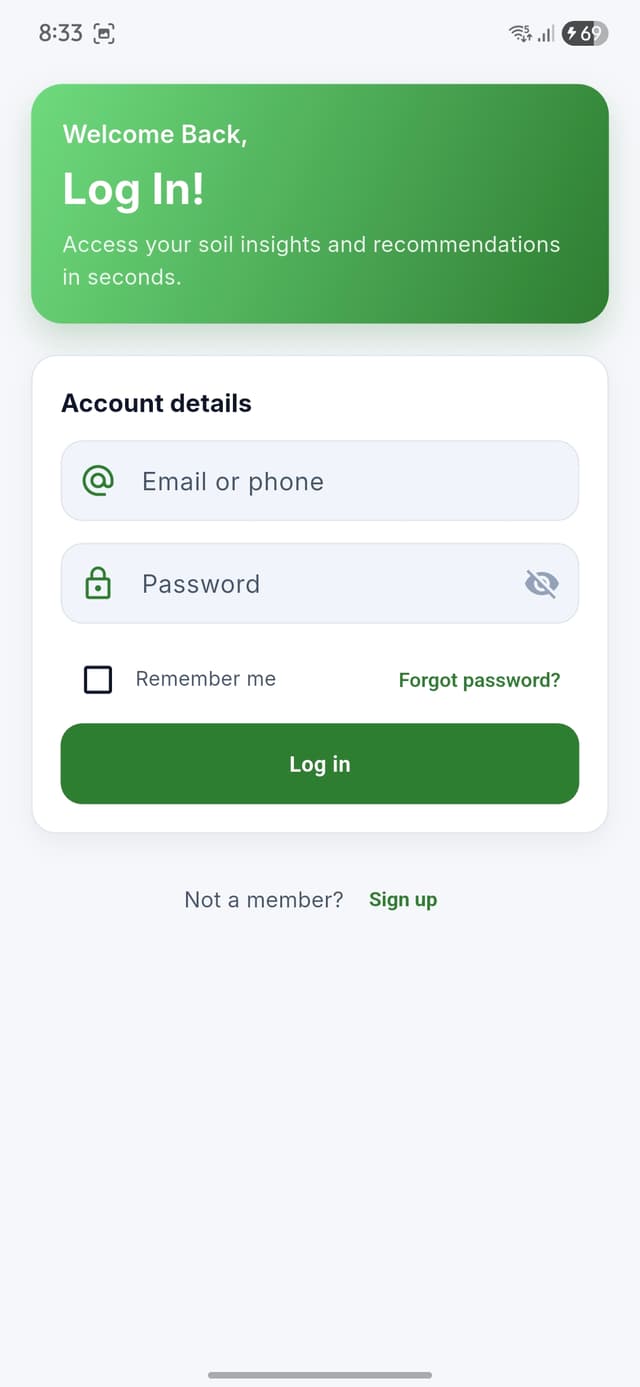
Task: Open the Sign up link
Action: [403, 899]
